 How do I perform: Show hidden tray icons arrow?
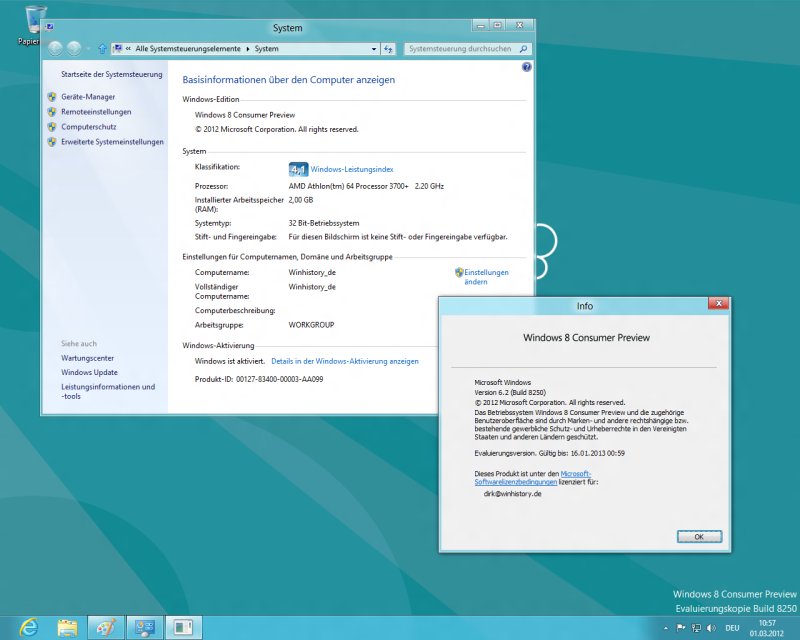665,628
